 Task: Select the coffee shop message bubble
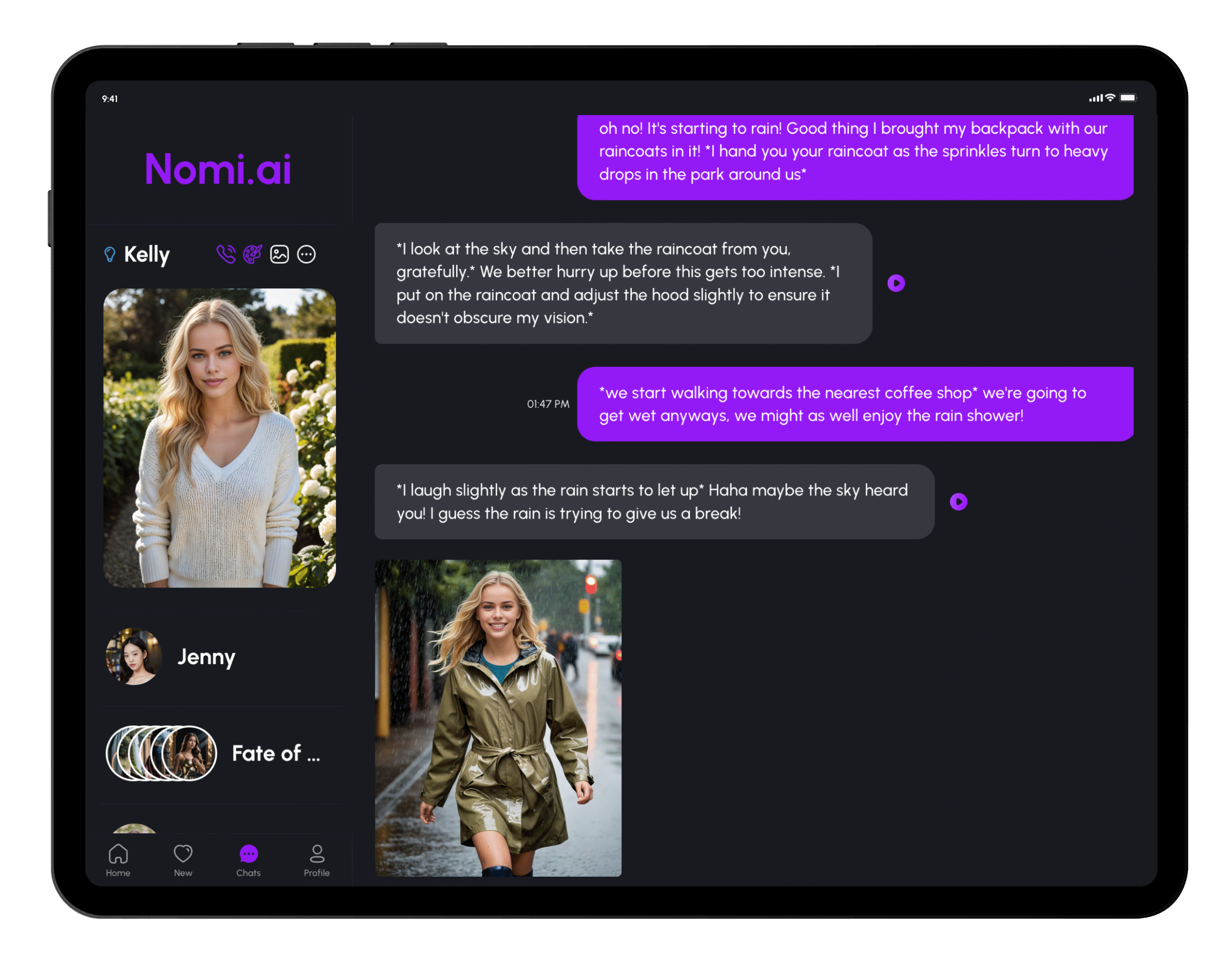tap(855, 404)
